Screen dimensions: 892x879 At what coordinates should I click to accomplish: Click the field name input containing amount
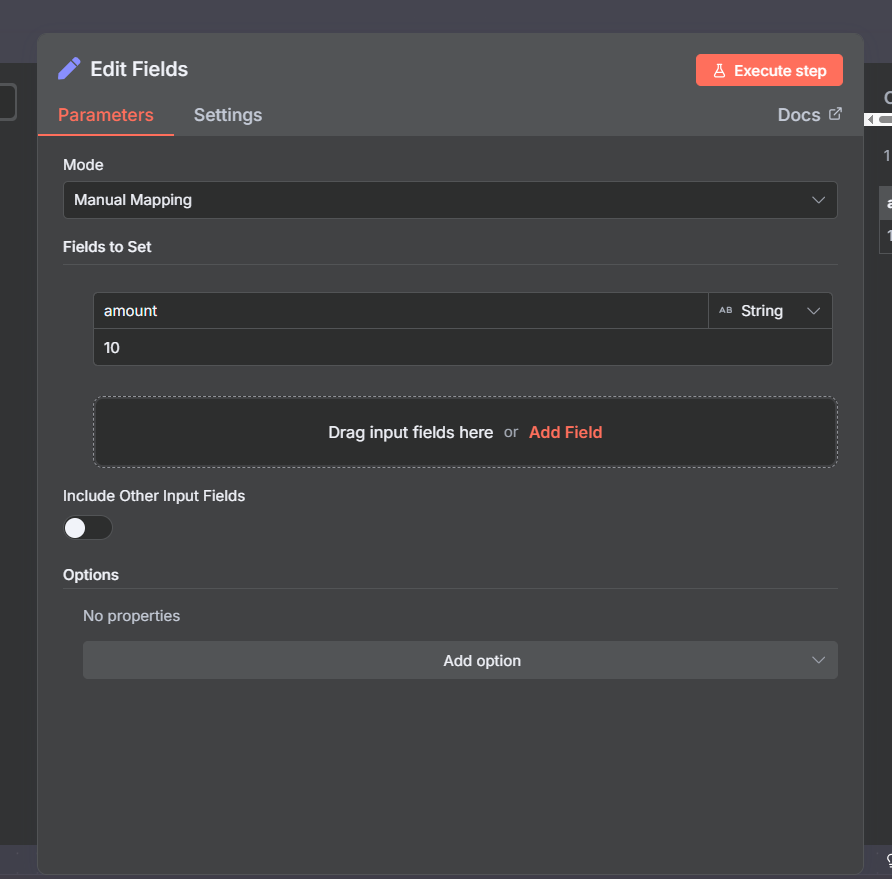tap(400, 311)
